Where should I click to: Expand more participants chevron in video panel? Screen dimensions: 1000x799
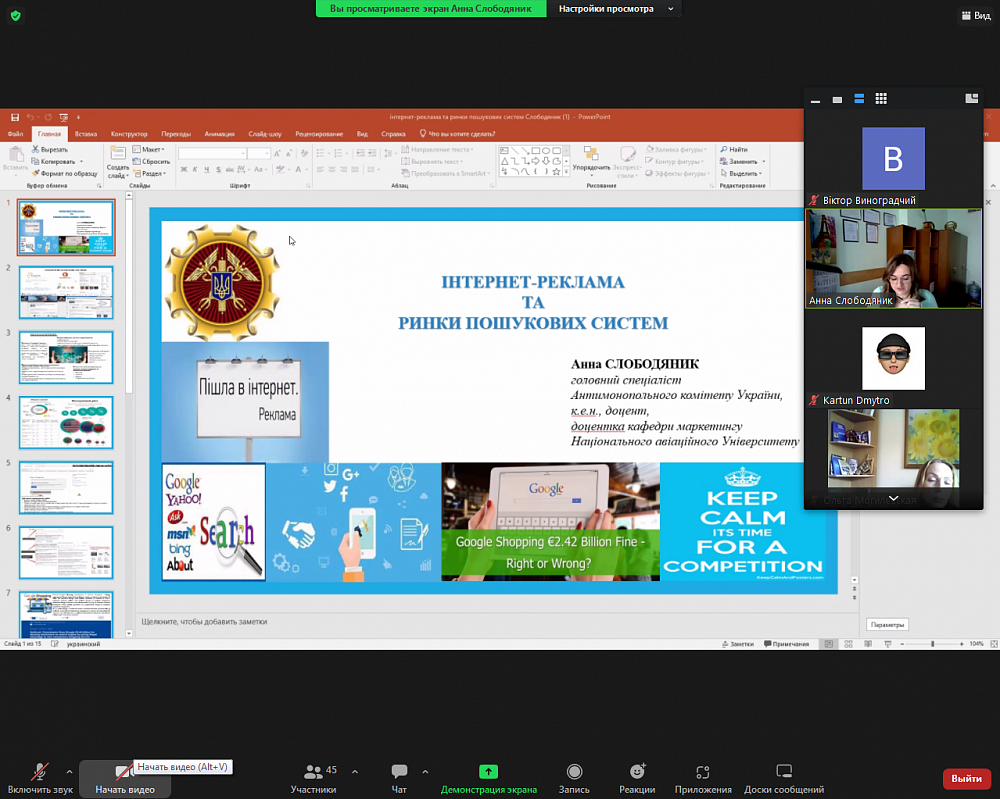click(x=893, y=499)
